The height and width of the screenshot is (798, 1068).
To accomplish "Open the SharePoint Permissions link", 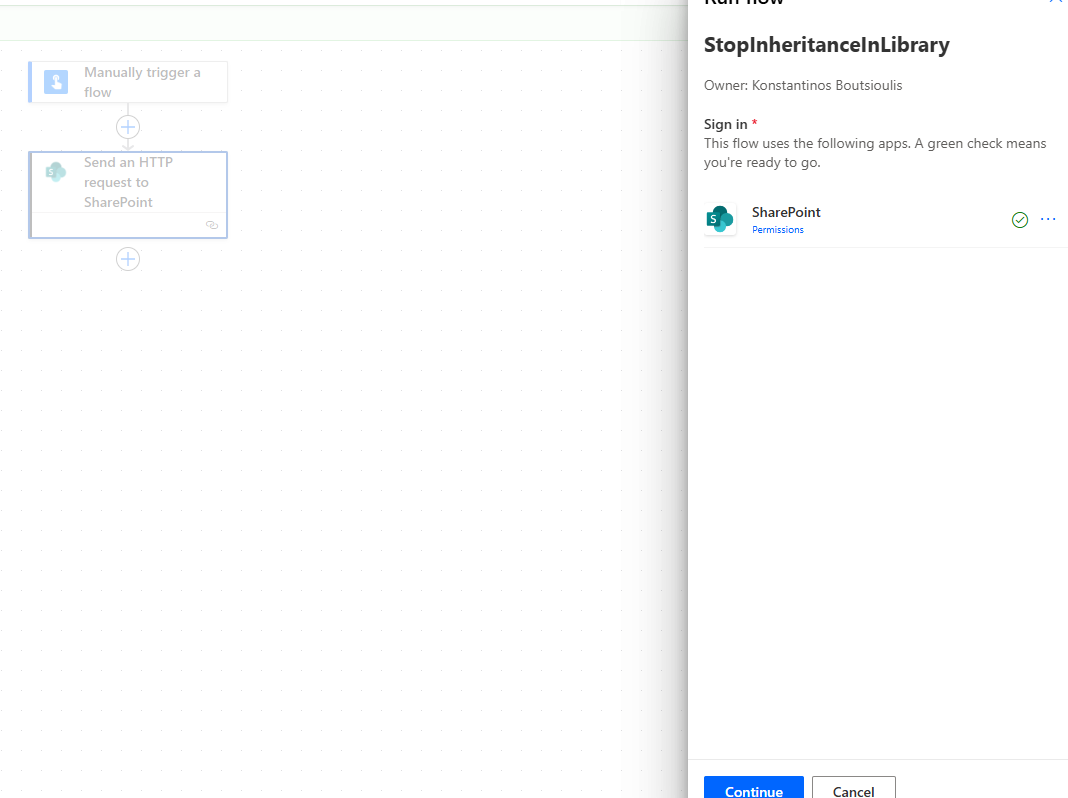I will [x=777, y=230].
